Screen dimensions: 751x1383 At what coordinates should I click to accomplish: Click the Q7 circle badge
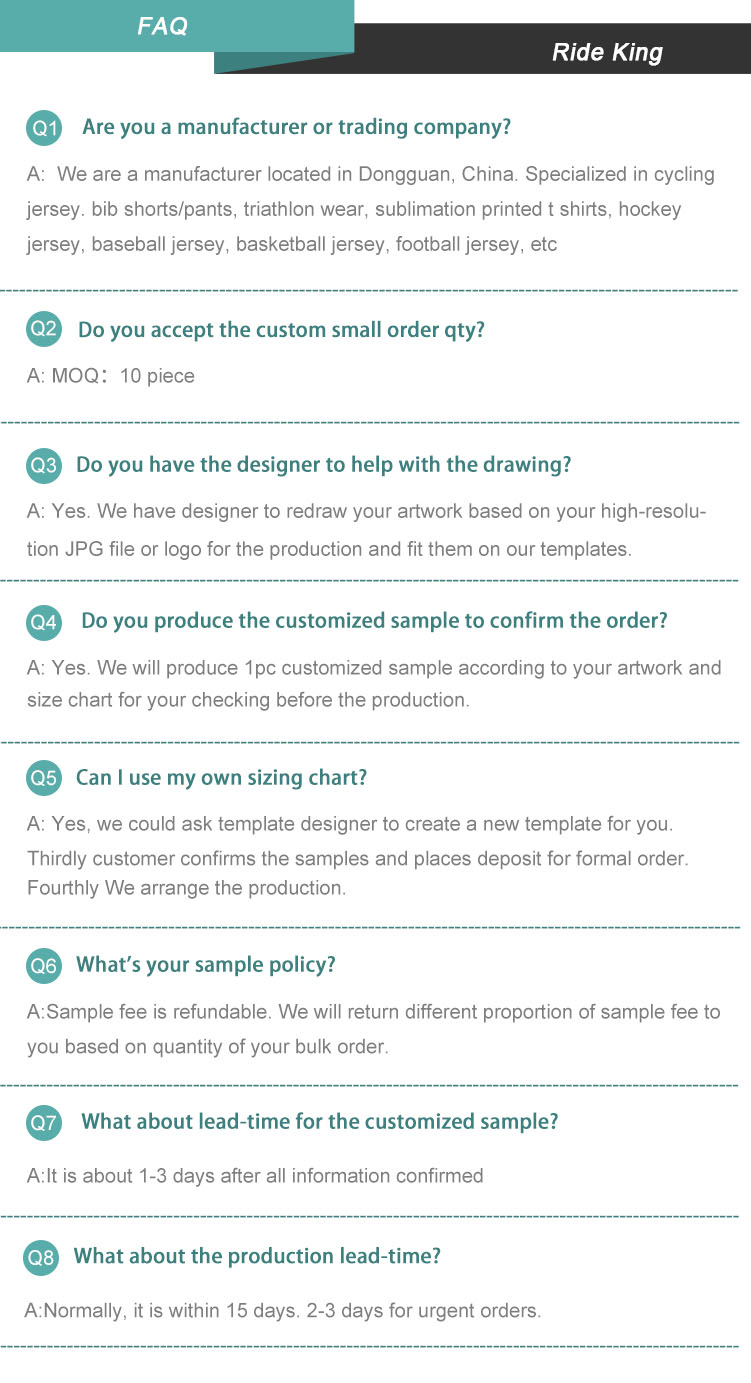click(44, 1122)
